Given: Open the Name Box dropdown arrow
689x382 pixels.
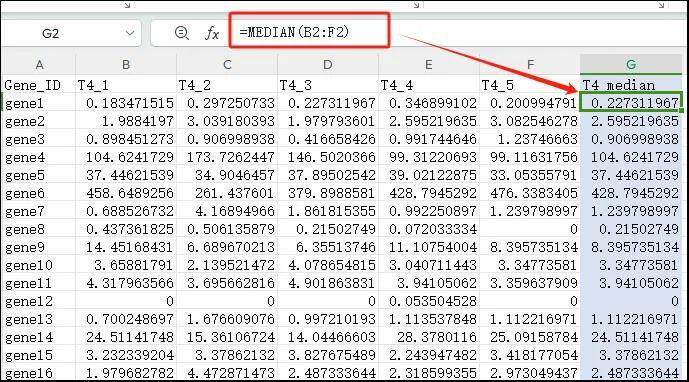Looking at the screenshot, I should 130,33.
